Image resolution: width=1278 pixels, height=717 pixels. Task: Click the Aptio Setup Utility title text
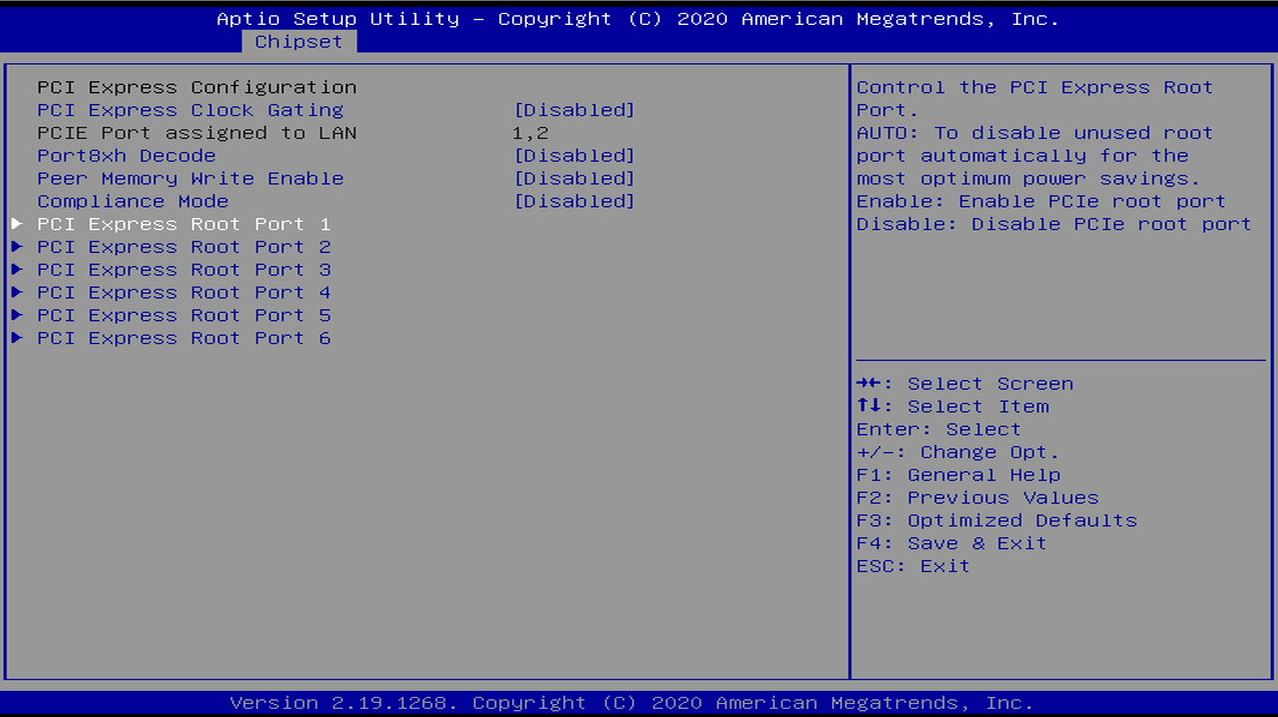pyautogui.click(x=638, y=19)
